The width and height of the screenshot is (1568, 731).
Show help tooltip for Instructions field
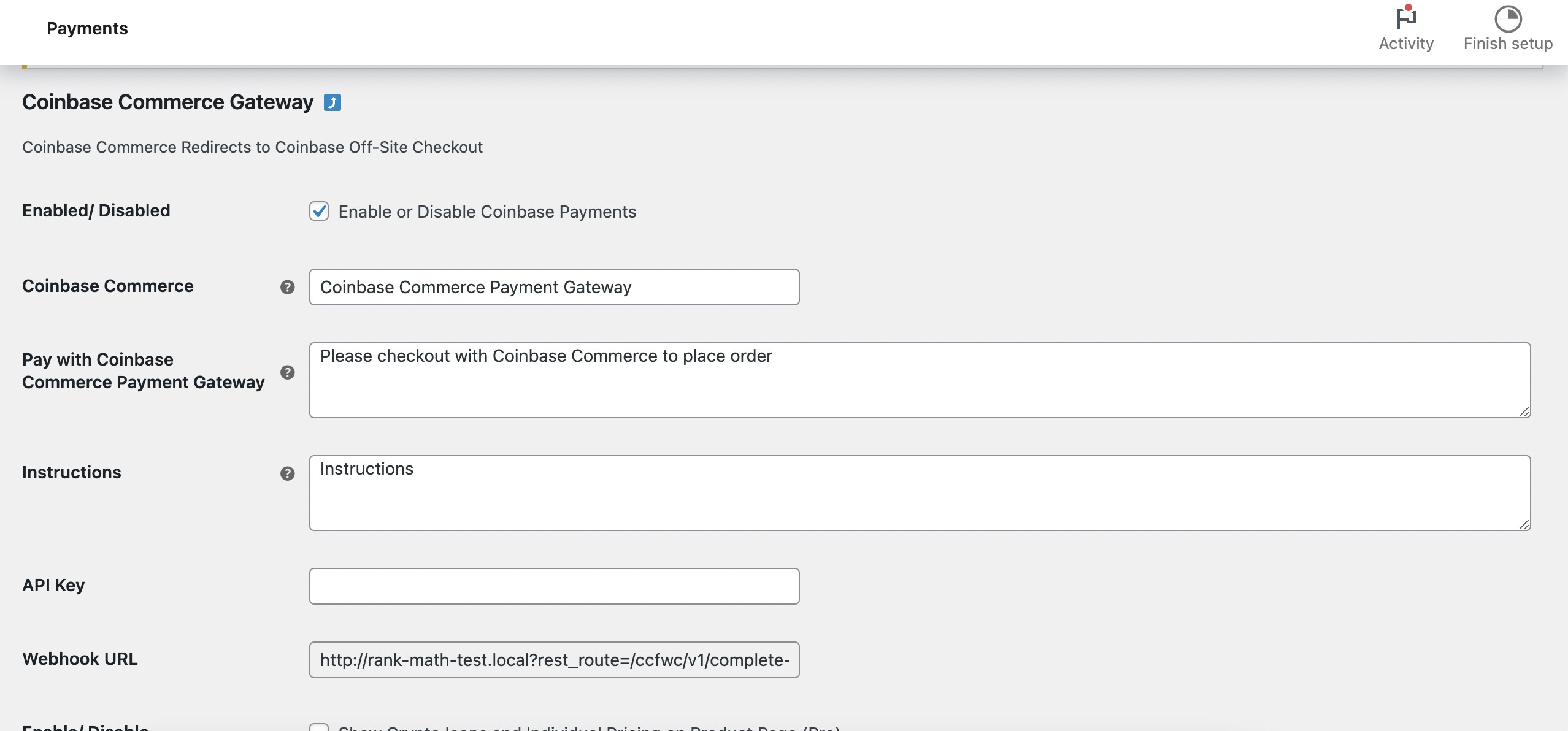pyautogui.click(x=287, y=473)
